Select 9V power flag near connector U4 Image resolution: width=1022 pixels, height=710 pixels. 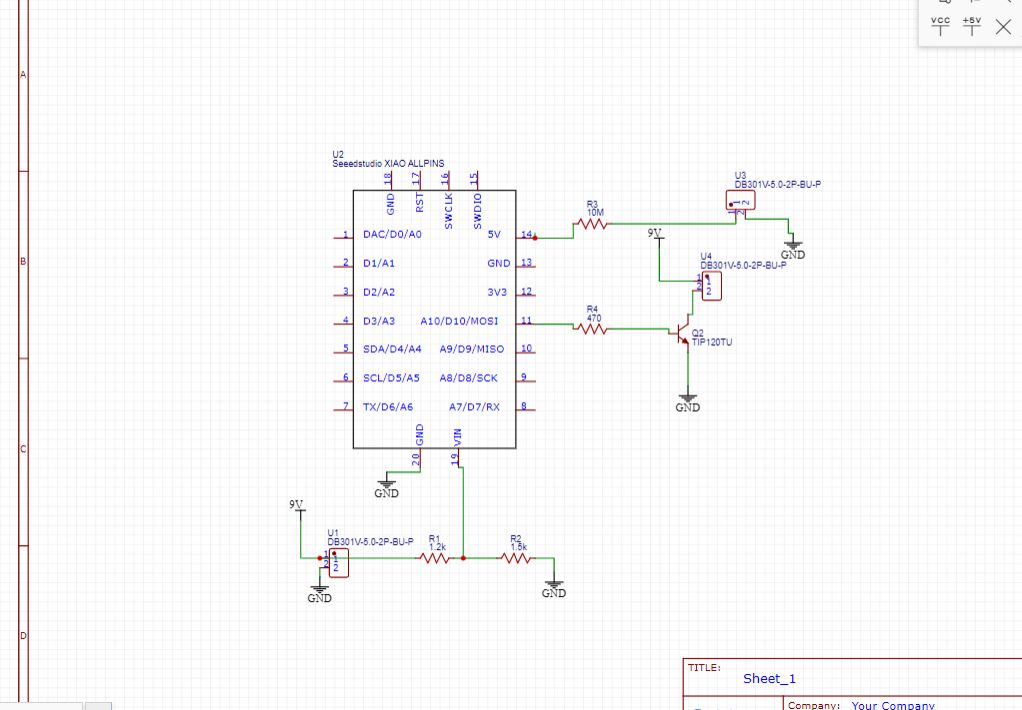(x=655, y=236)
